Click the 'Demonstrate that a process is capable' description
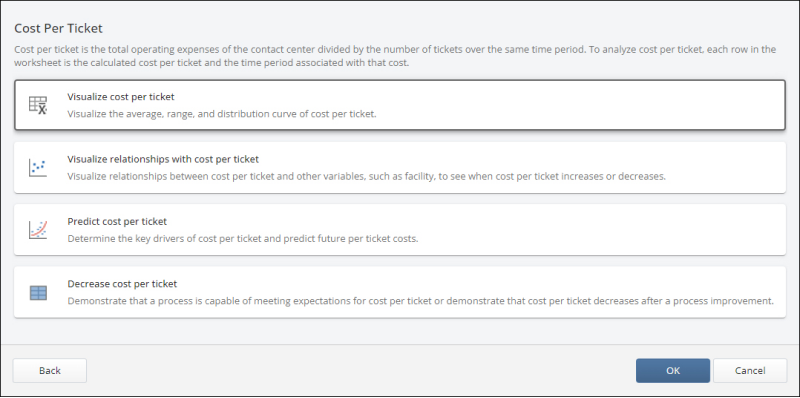Viewport: 800px width, 398px height. click(x=420, y=301)
